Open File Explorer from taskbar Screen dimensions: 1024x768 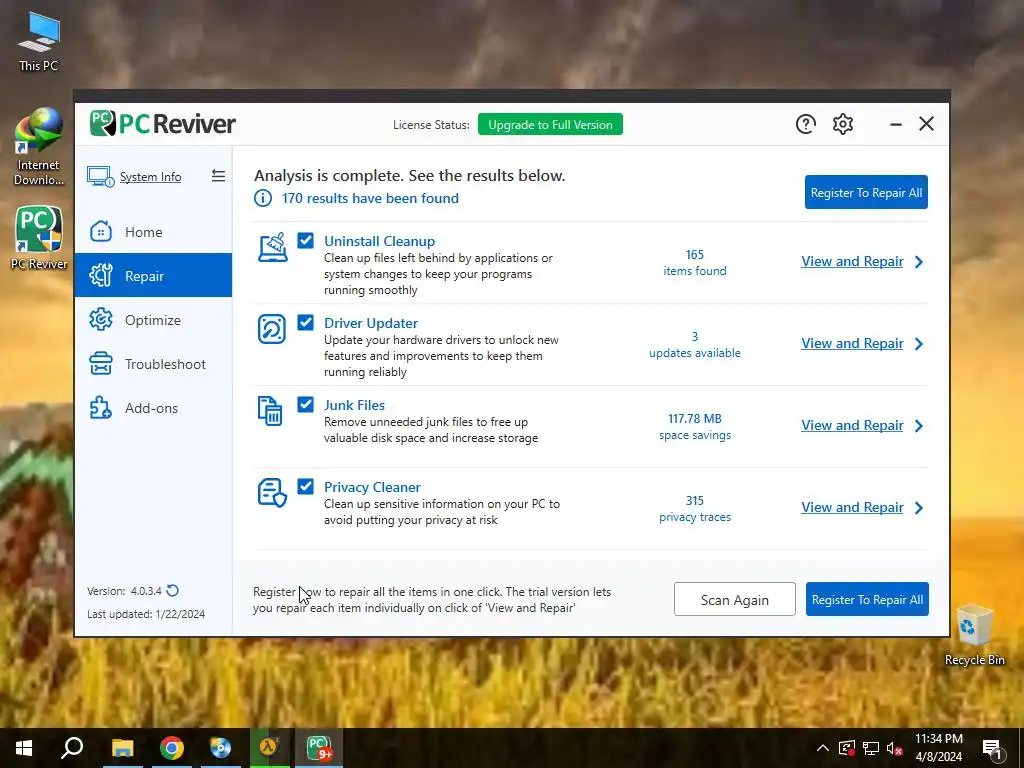coord(123,748)
